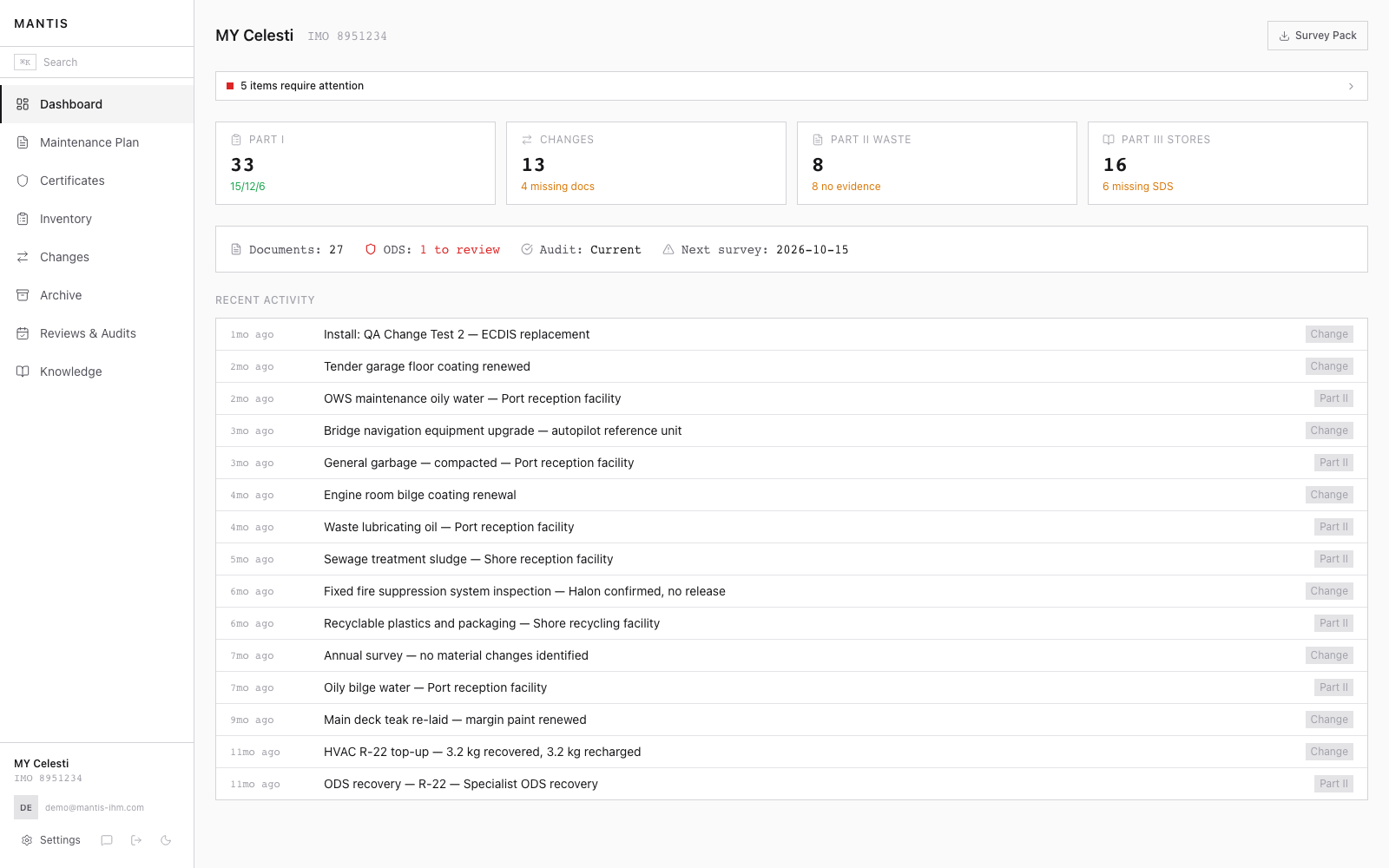Open the Settings link
Viewport: 1389px width, 868px height.
point(51,840)
